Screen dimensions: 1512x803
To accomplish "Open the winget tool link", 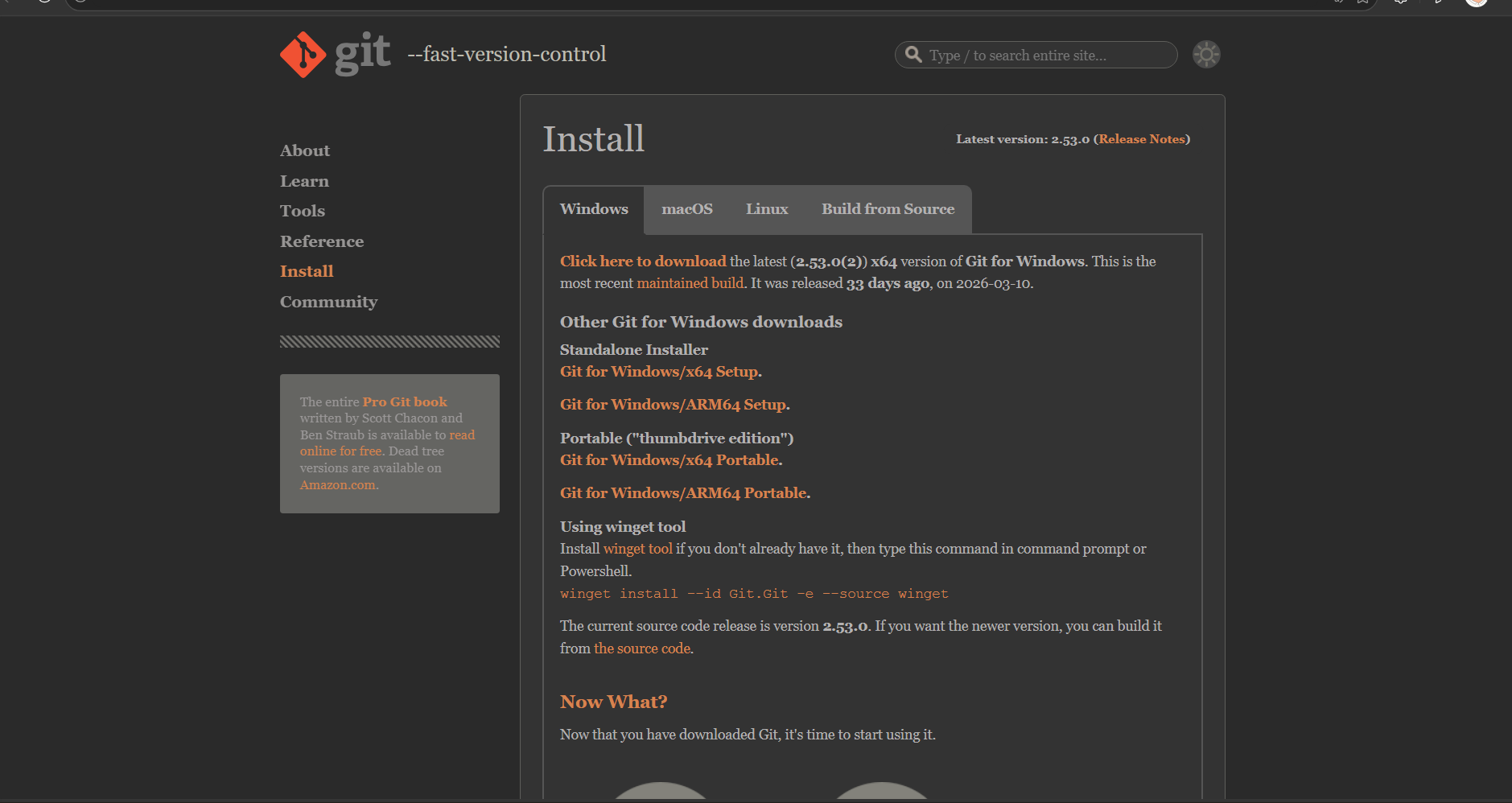I will (637, 549).
